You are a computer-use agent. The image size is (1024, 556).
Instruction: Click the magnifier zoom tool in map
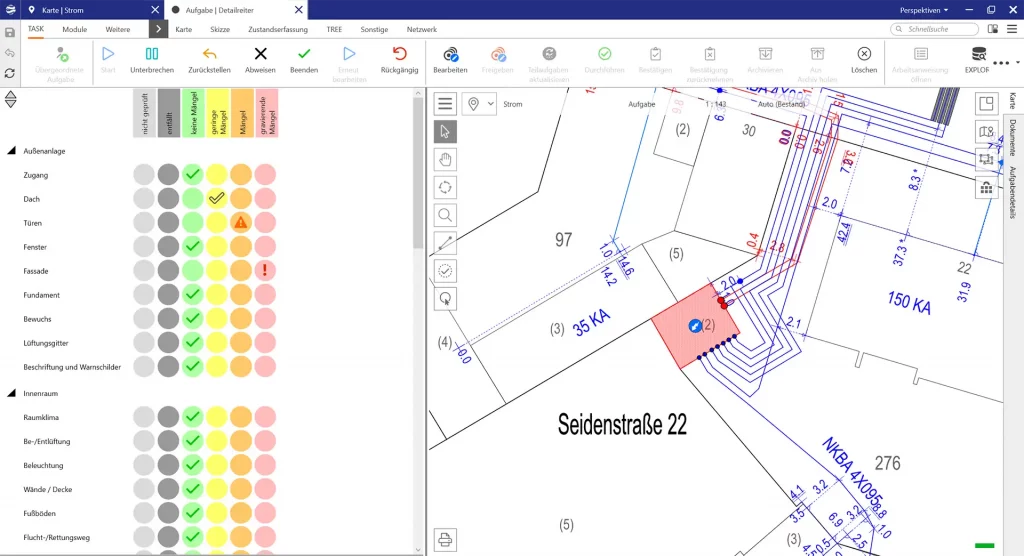[x=445, y=214]
